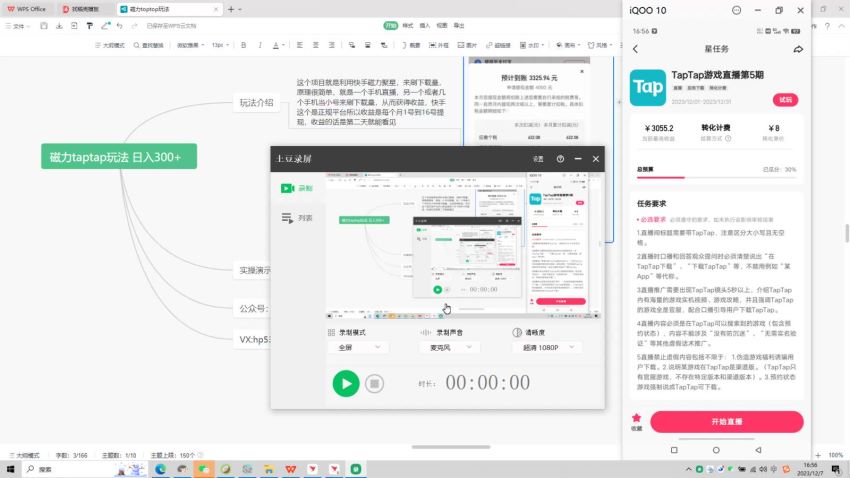The image size is (850, 478).
Task: Tap the info icon beside 结算方式
Action: click(x=729, y=139)
